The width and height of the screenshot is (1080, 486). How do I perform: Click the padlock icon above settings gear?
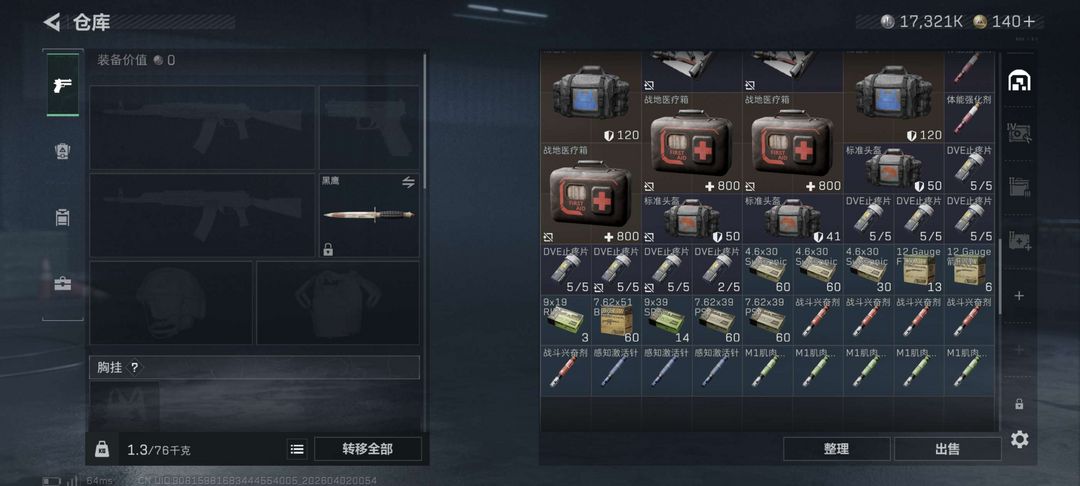tap(1019, 404)
